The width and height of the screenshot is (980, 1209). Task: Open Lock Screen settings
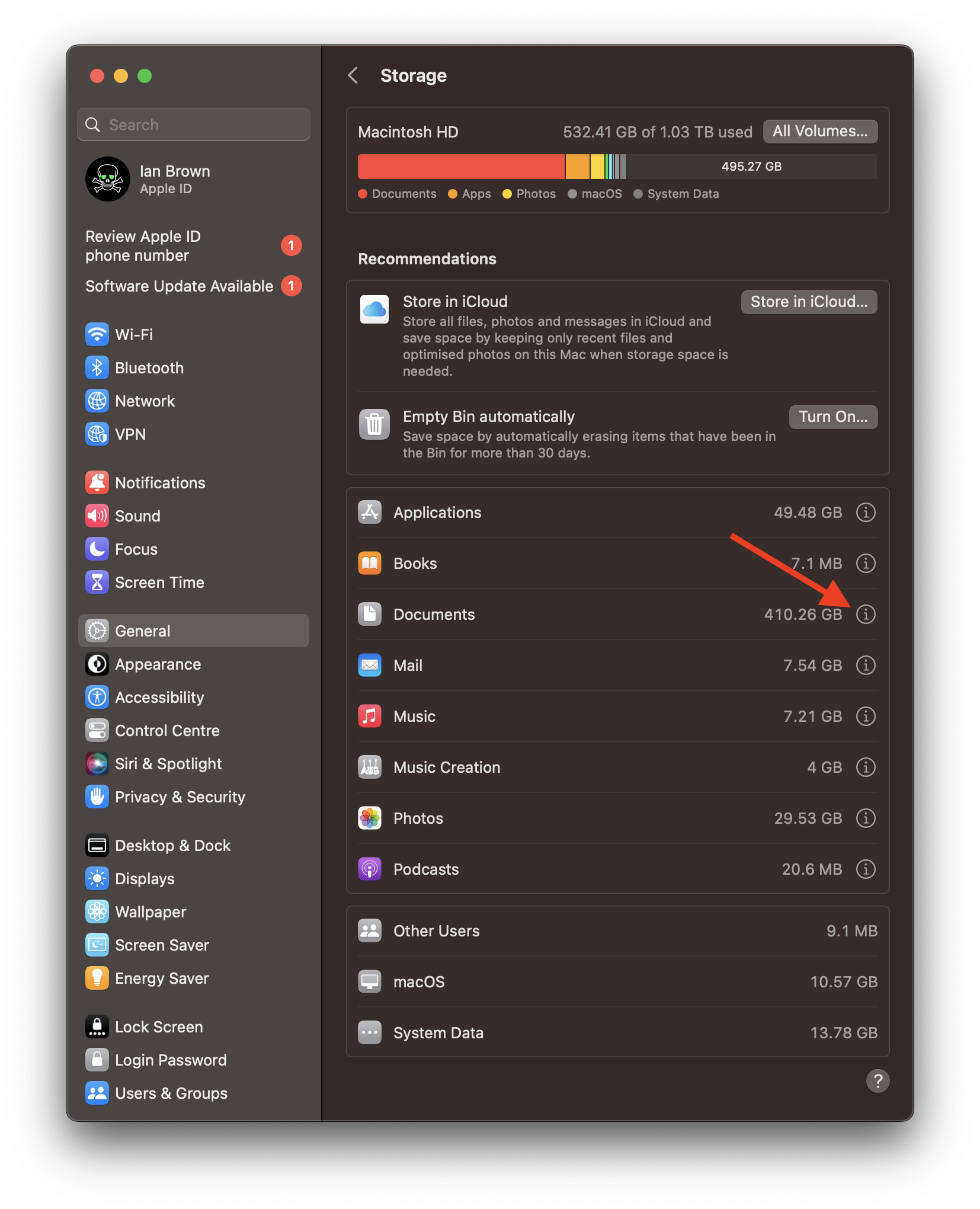[x=193, y=1027]
